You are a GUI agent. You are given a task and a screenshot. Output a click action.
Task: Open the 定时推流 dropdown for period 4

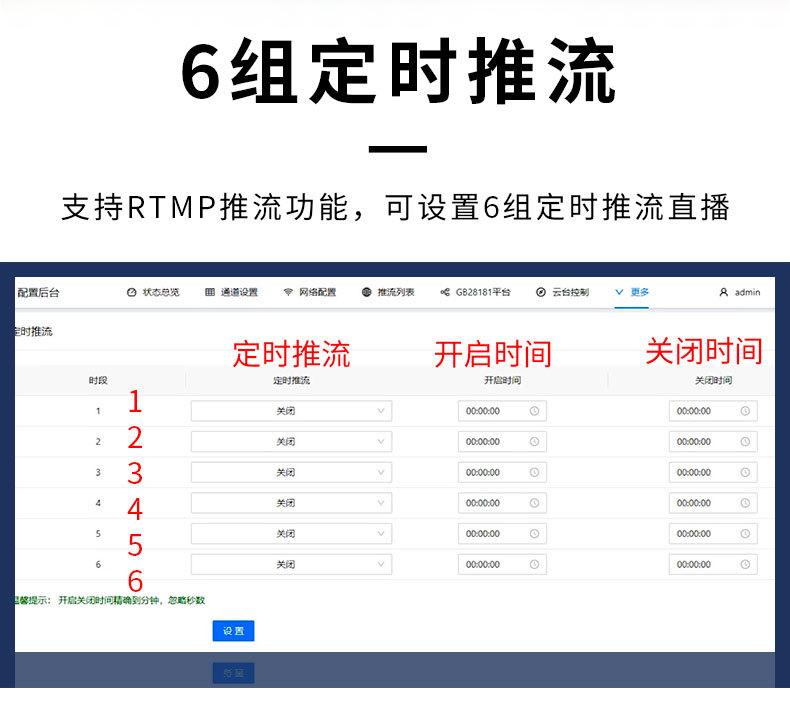(x=291, y=503)
